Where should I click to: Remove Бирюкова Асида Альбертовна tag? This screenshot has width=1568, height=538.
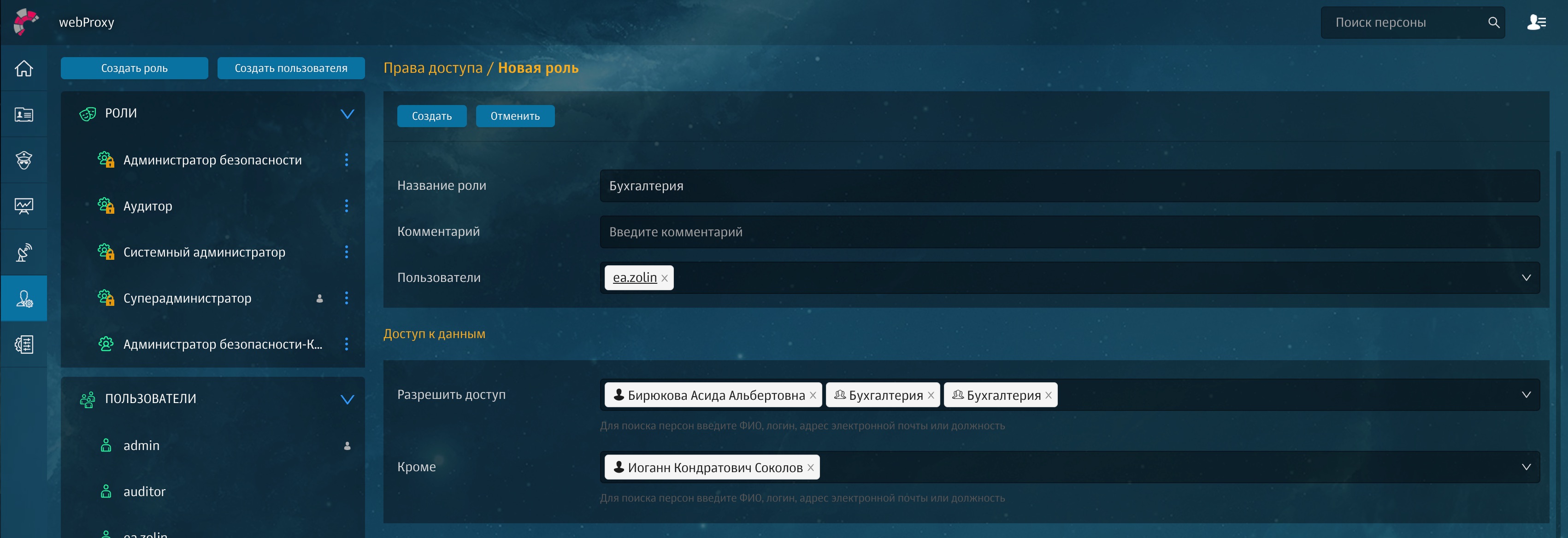813,395
